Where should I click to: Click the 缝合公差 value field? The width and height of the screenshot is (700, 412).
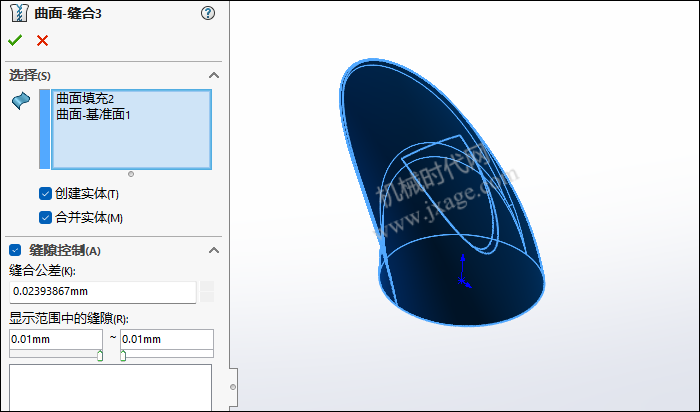pyautogui.click(x=103, y=292)
